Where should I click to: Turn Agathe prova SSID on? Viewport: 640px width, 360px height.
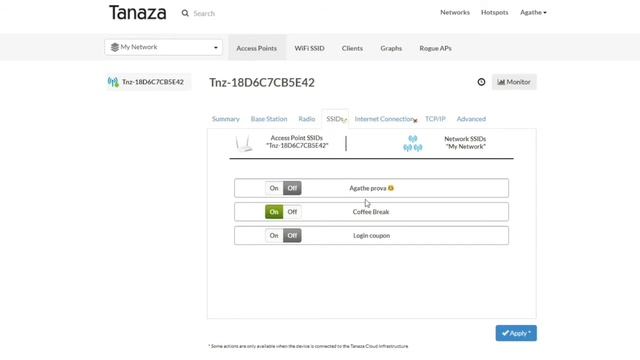(274, 188)
